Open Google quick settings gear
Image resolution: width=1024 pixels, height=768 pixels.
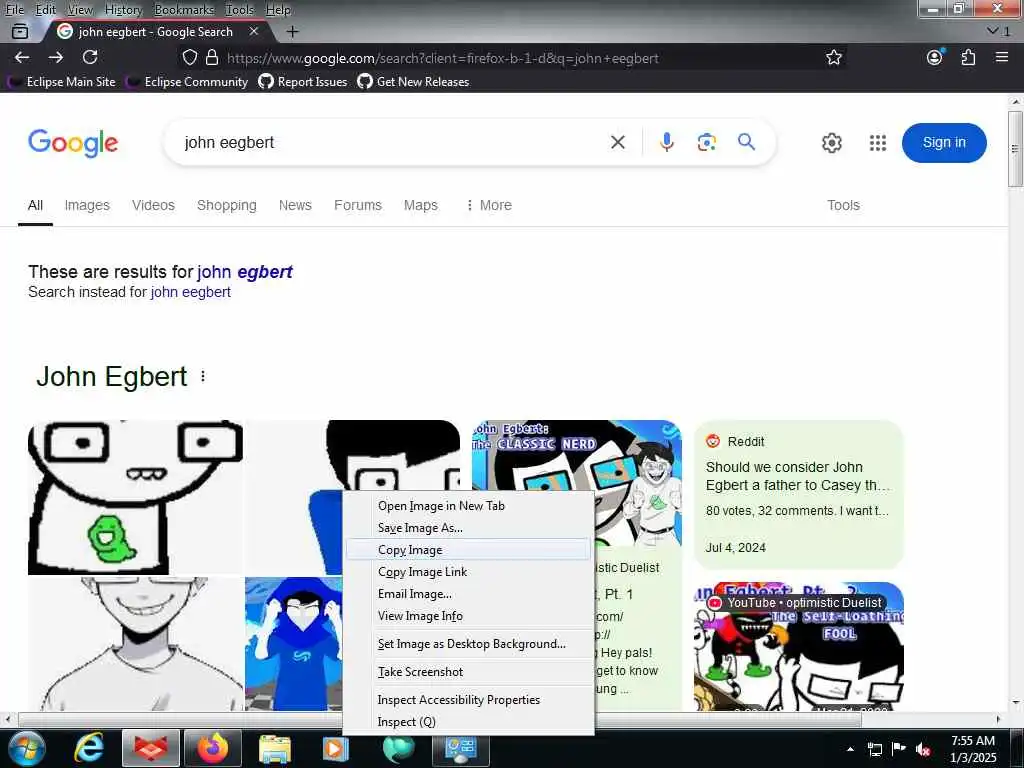(x=831, y=142)
